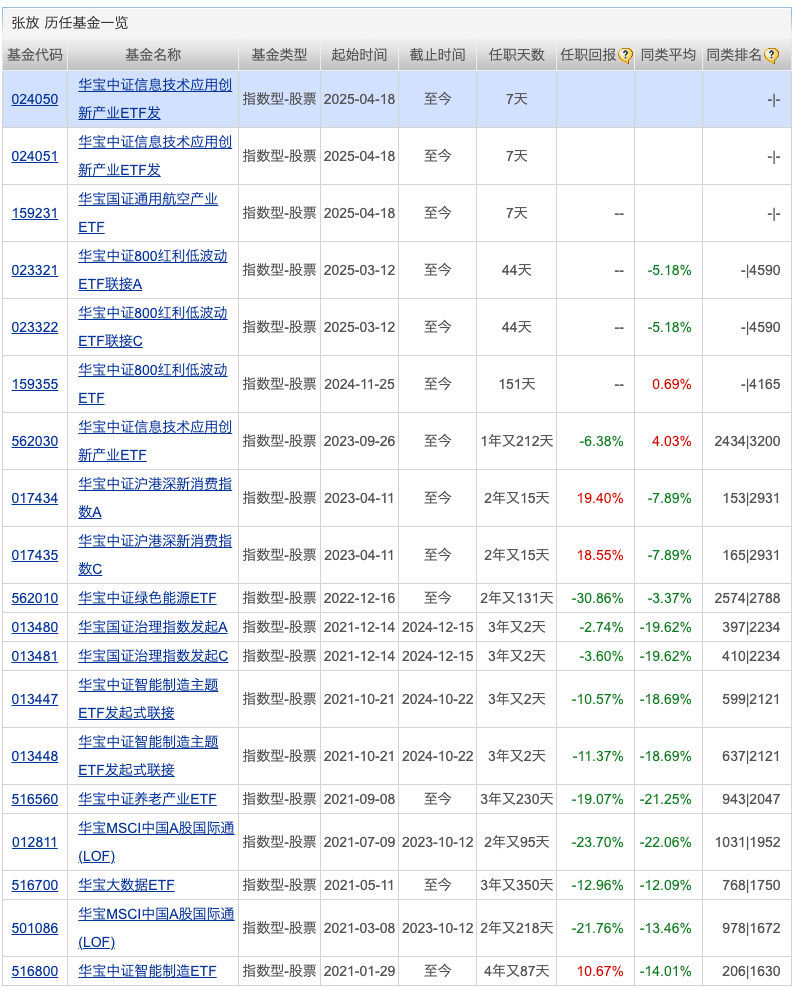The image size is (794, 988).
Task: Open 华宝国证治理指数发起A link
Action: (x=152, y=627)
